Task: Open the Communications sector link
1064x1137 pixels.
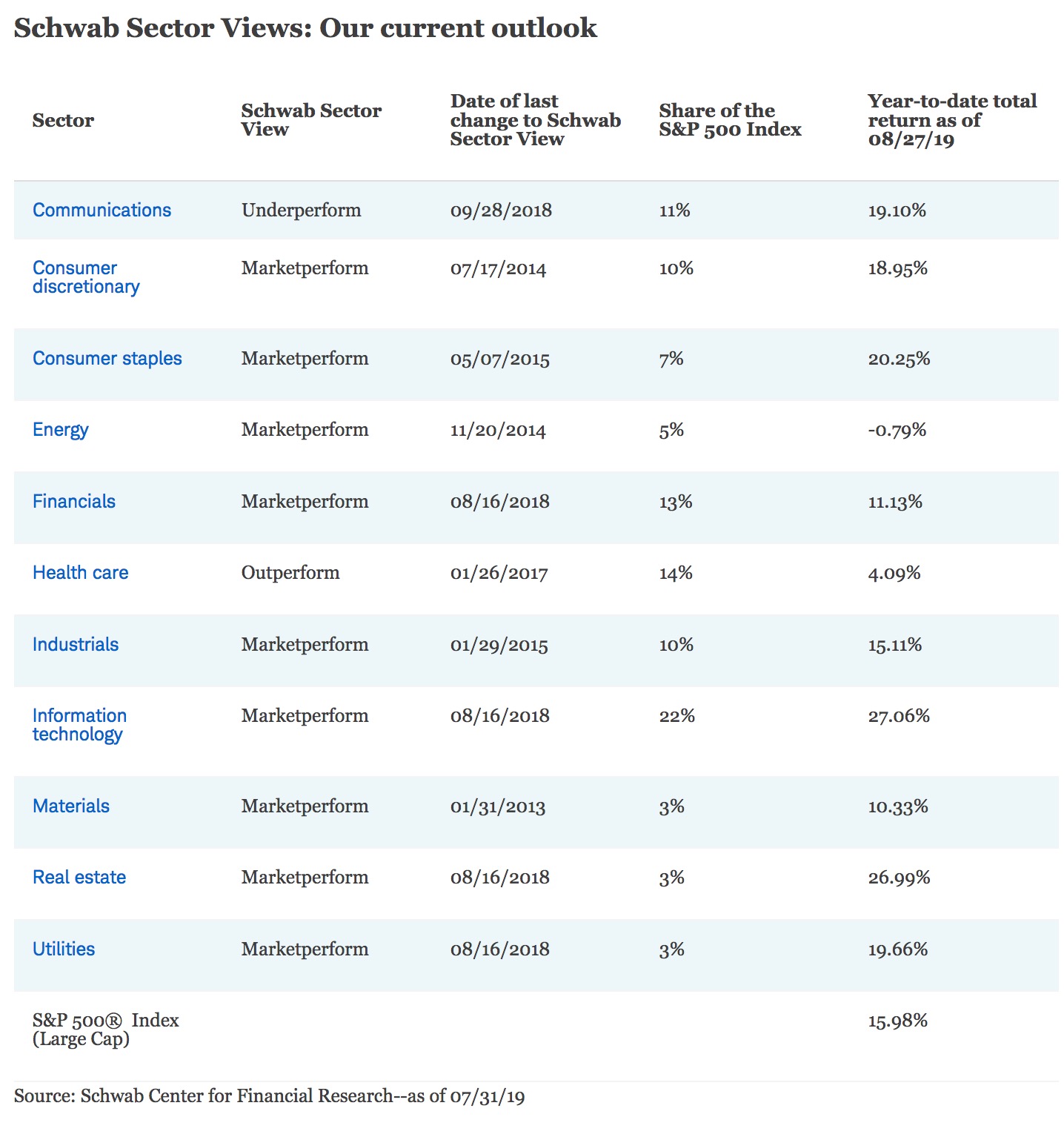Action: click(102, 211)
